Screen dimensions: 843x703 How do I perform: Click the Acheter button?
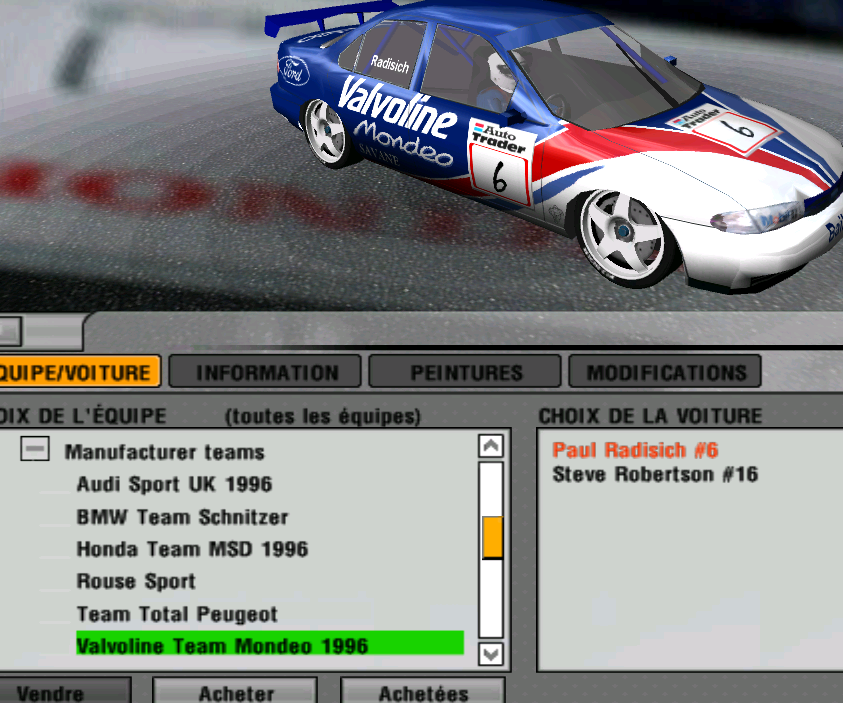coord(235,692)
